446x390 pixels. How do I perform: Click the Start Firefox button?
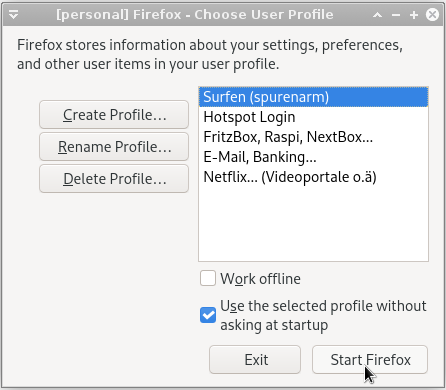coord(370,360)
